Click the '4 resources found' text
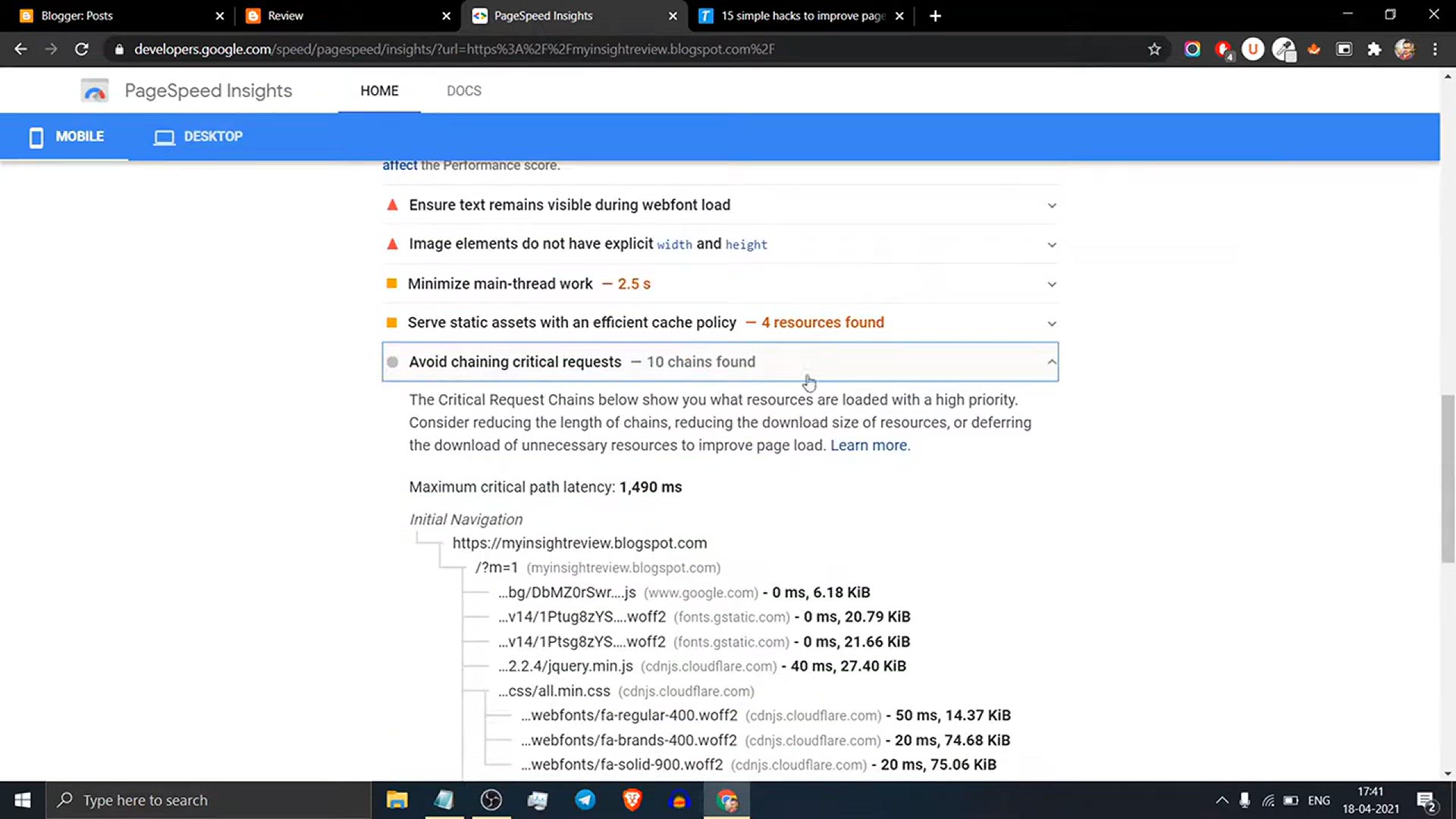This screenshot has width=1456, height=819. (x=823, y=323)
